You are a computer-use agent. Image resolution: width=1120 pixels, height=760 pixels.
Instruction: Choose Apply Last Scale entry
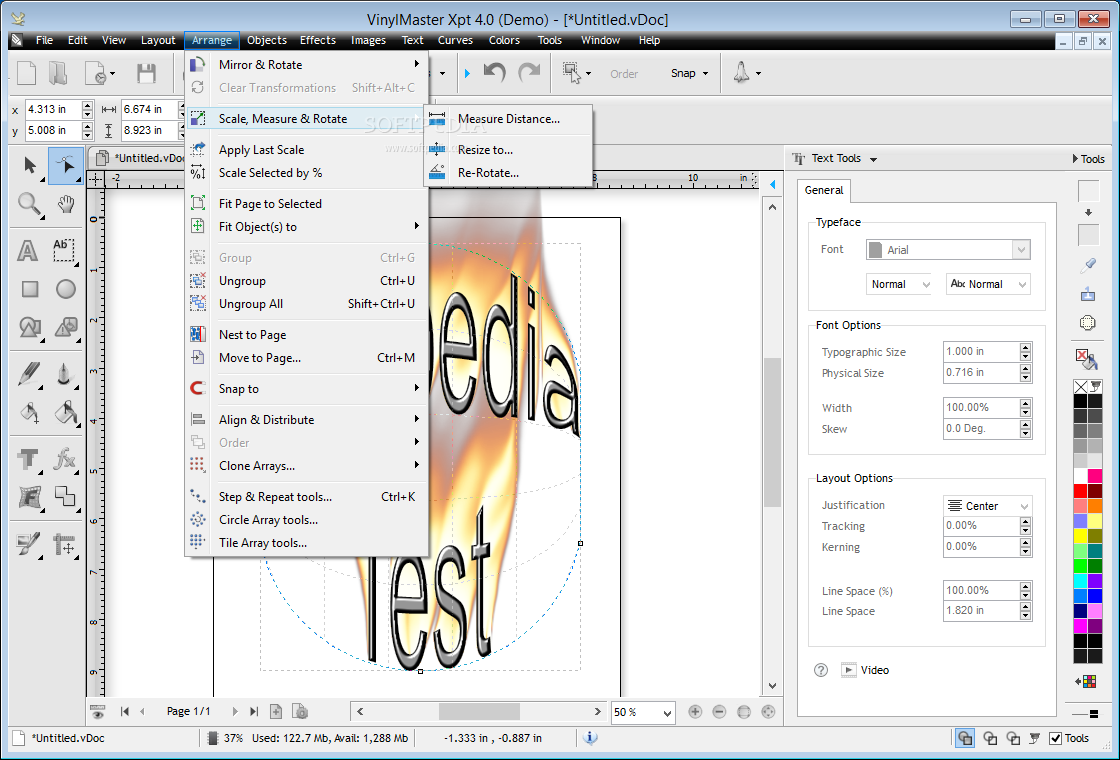307,150
